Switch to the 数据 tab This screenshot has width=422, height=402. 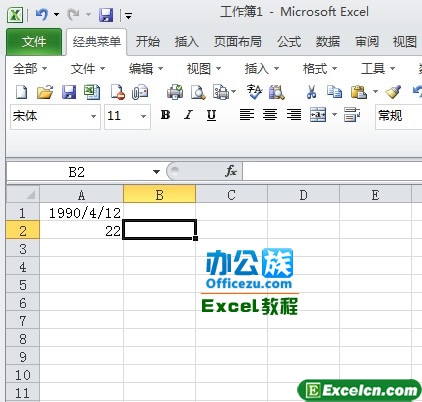pyautogui.click(x=328, y=42)
